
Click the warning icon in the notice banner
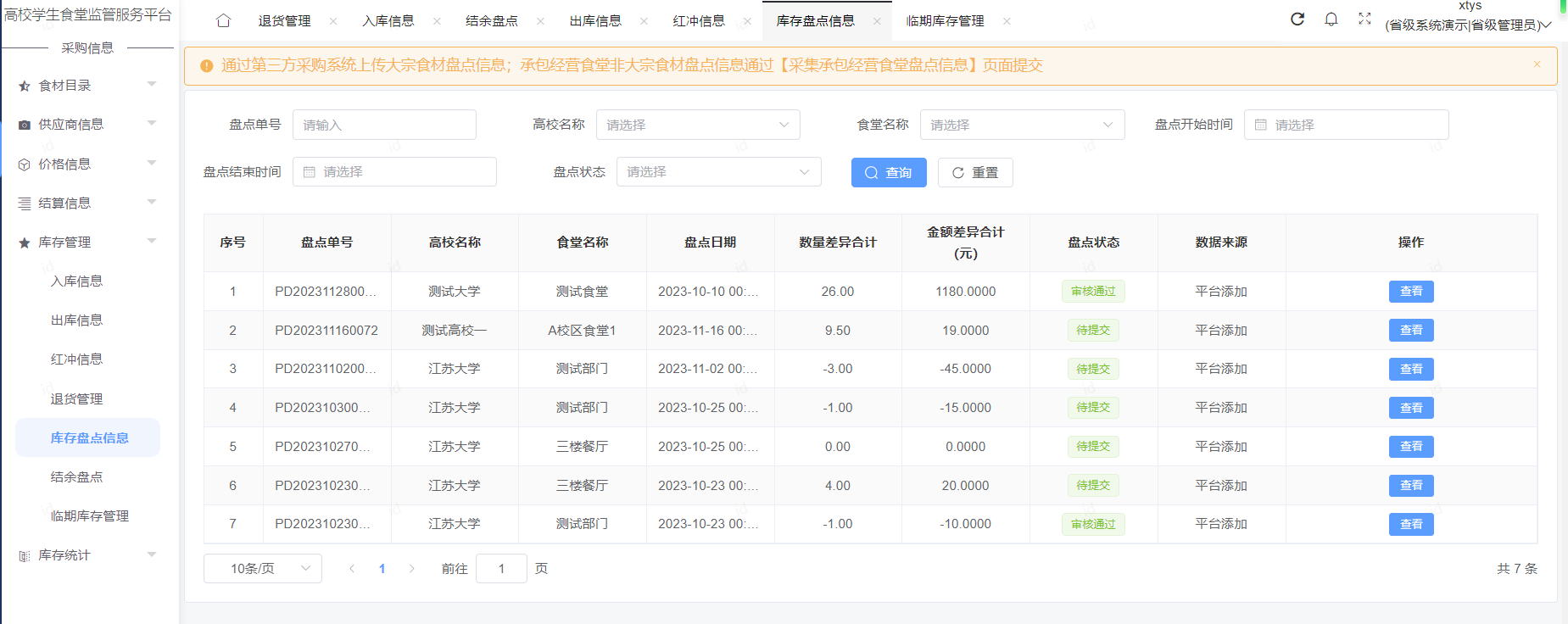point(206,66)
